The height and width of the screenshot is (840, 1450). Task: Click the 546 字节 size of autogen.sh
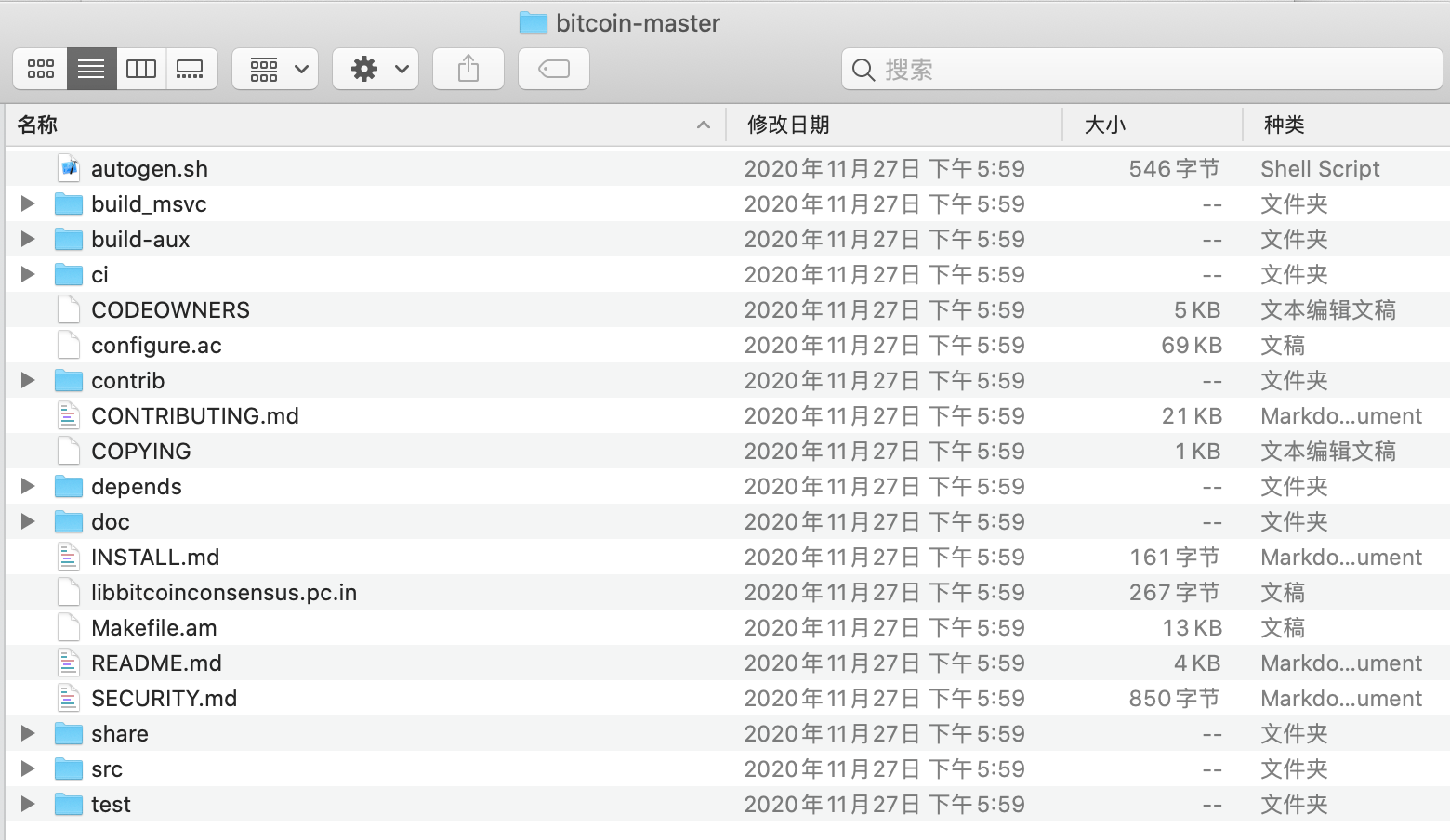click(1175, 168)
